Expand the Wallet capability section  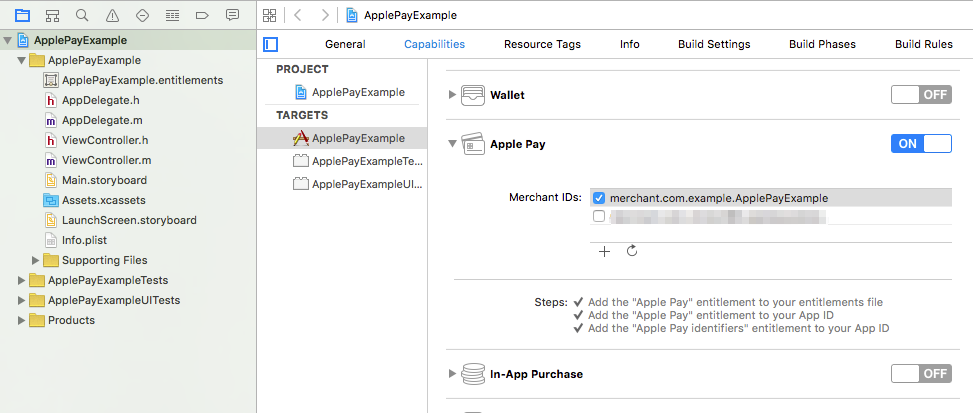451,95
